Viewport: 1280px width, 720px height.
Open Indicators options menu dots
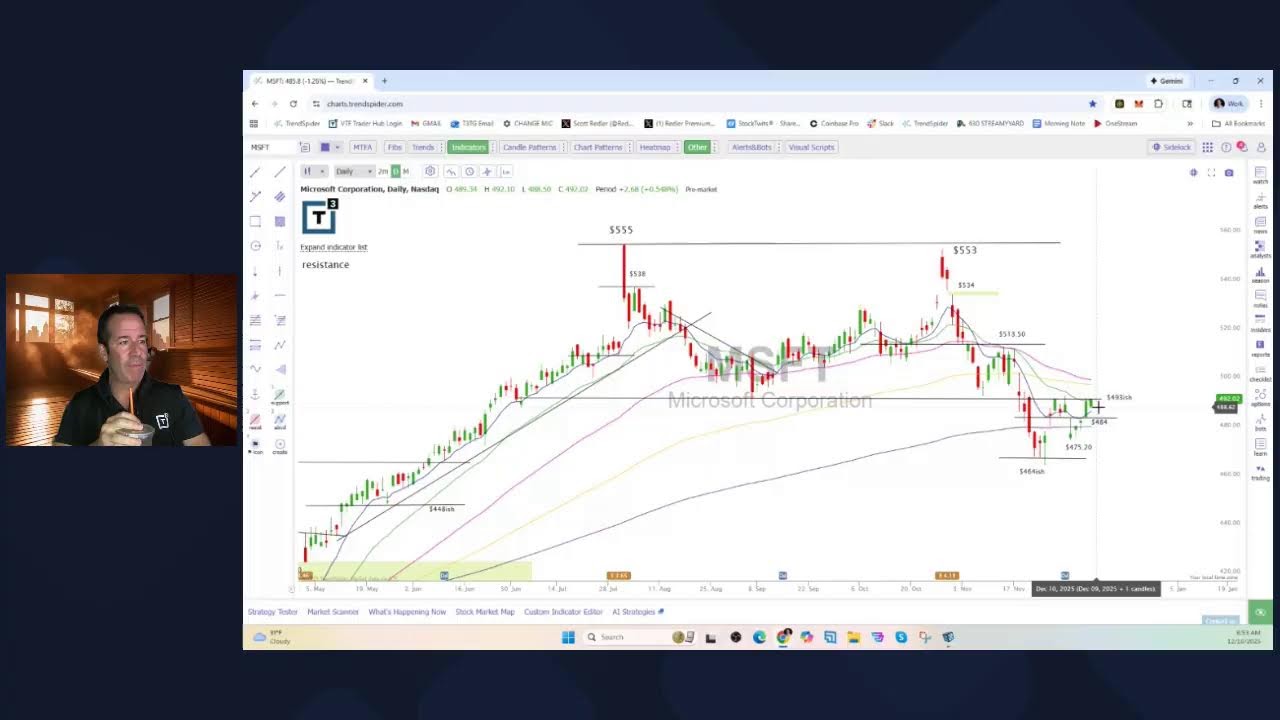[493, 147]
